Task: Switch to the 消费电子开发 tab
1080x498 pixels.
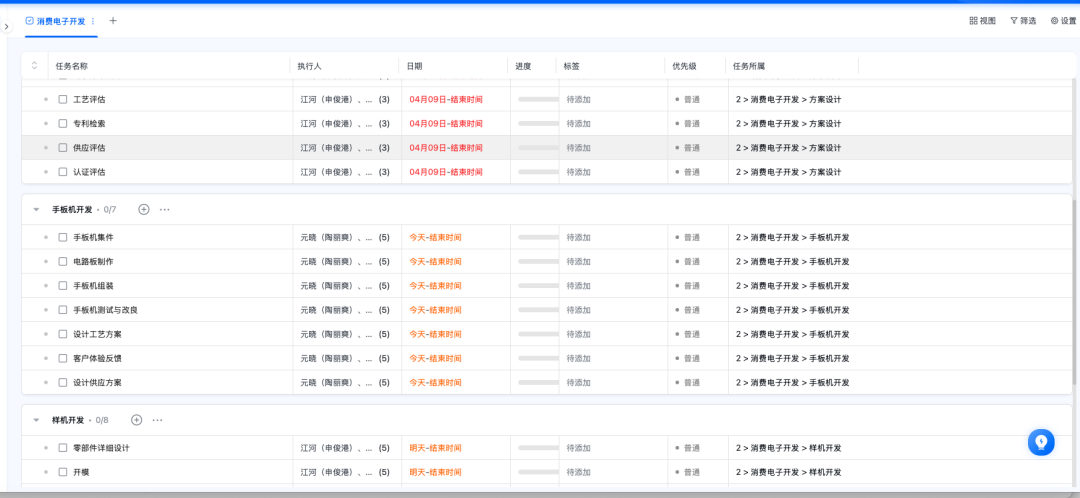Action: point(60,21)
